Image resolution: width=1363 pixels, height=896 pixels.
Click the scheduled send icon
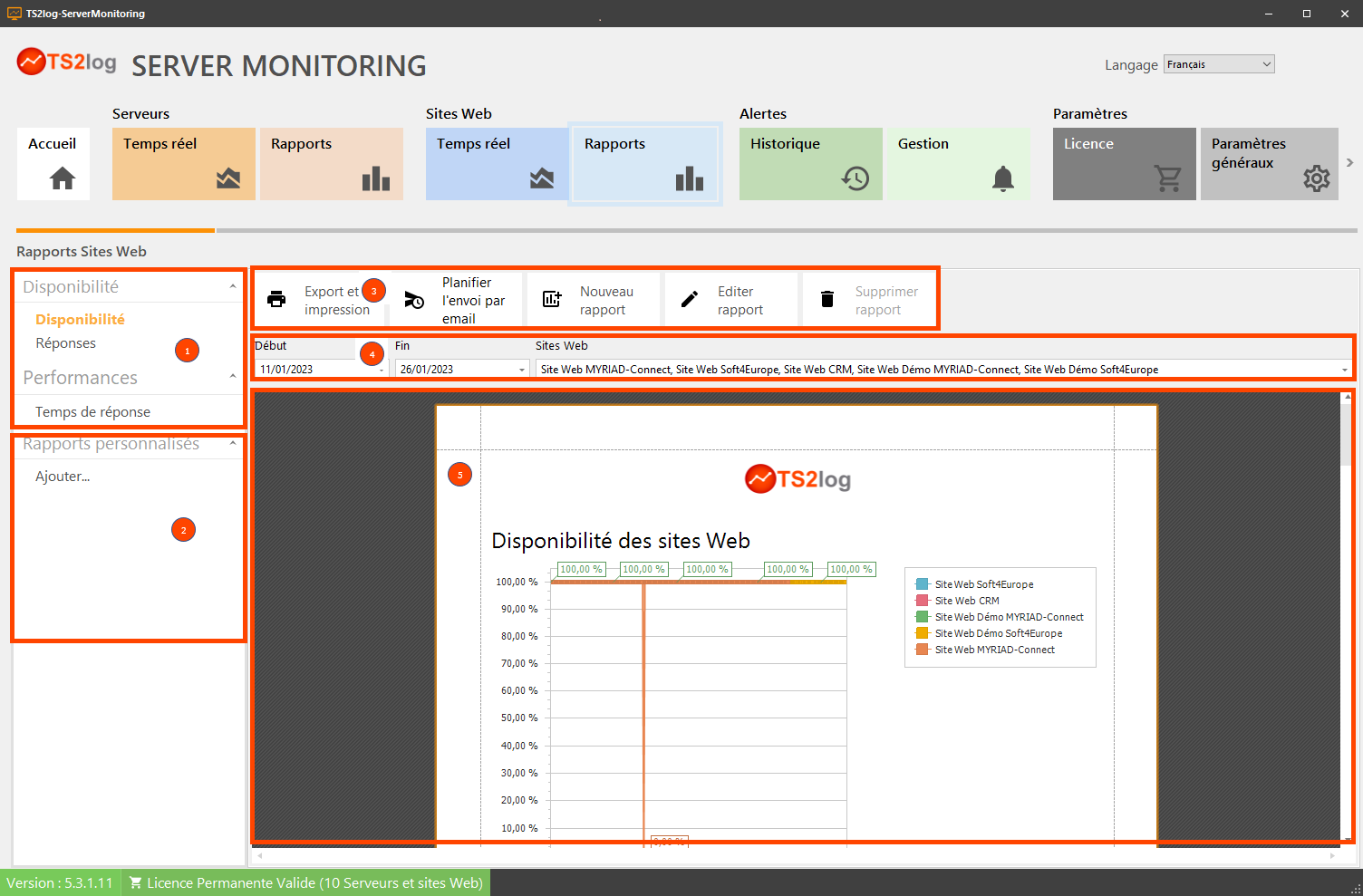point(414,300)
